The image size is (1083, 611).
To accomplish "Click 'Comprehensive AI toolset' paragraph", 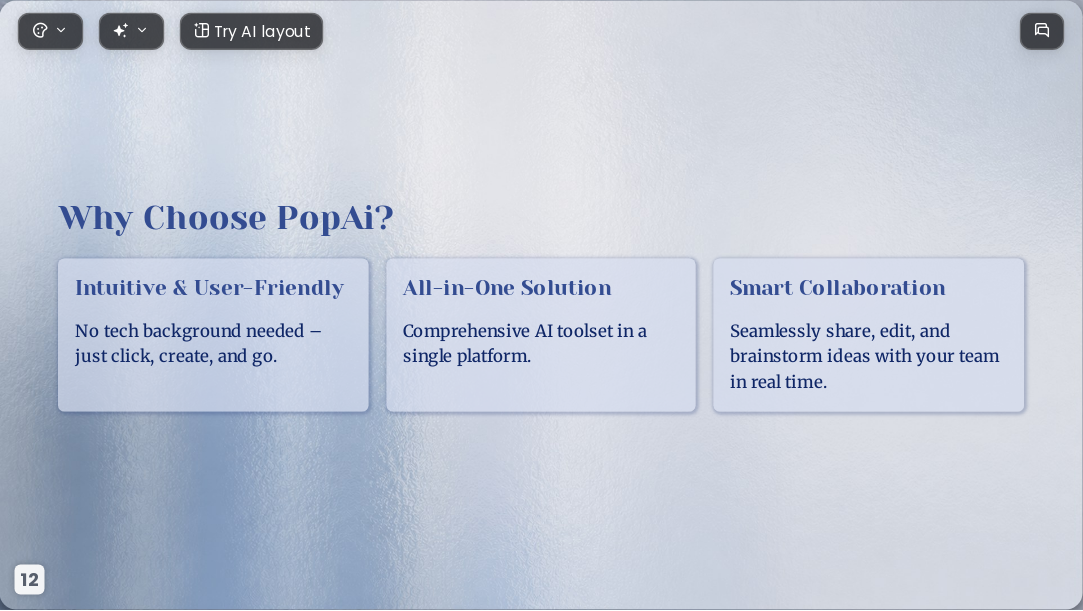I will [525, 343].
